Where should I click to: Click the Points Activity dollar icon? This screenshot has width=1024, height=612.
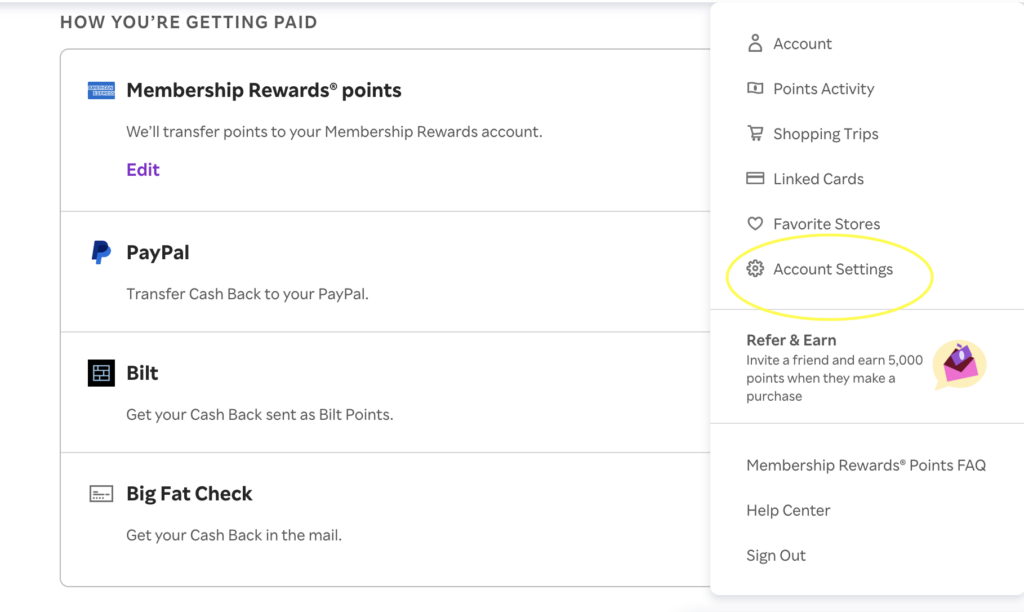point(755,88)
